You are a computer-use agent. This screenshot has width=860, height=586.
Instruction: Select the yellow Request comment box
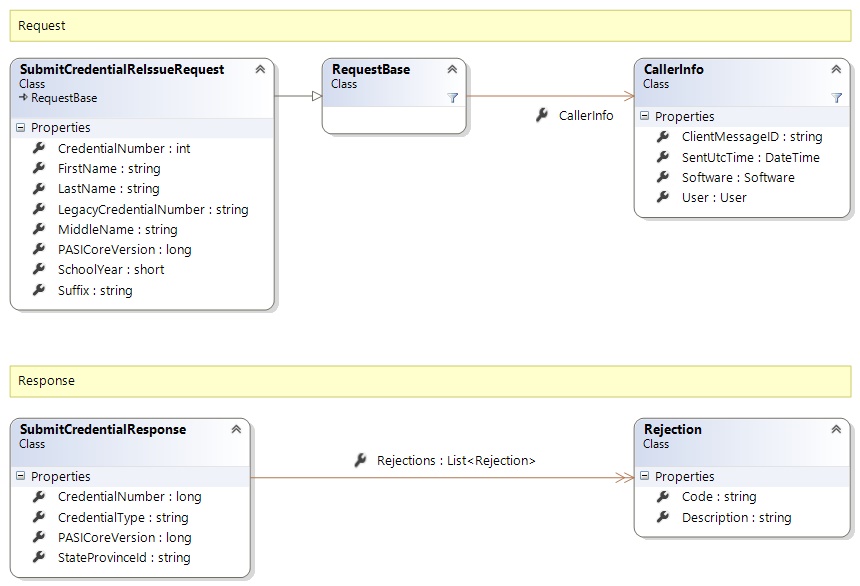(430, 26)
